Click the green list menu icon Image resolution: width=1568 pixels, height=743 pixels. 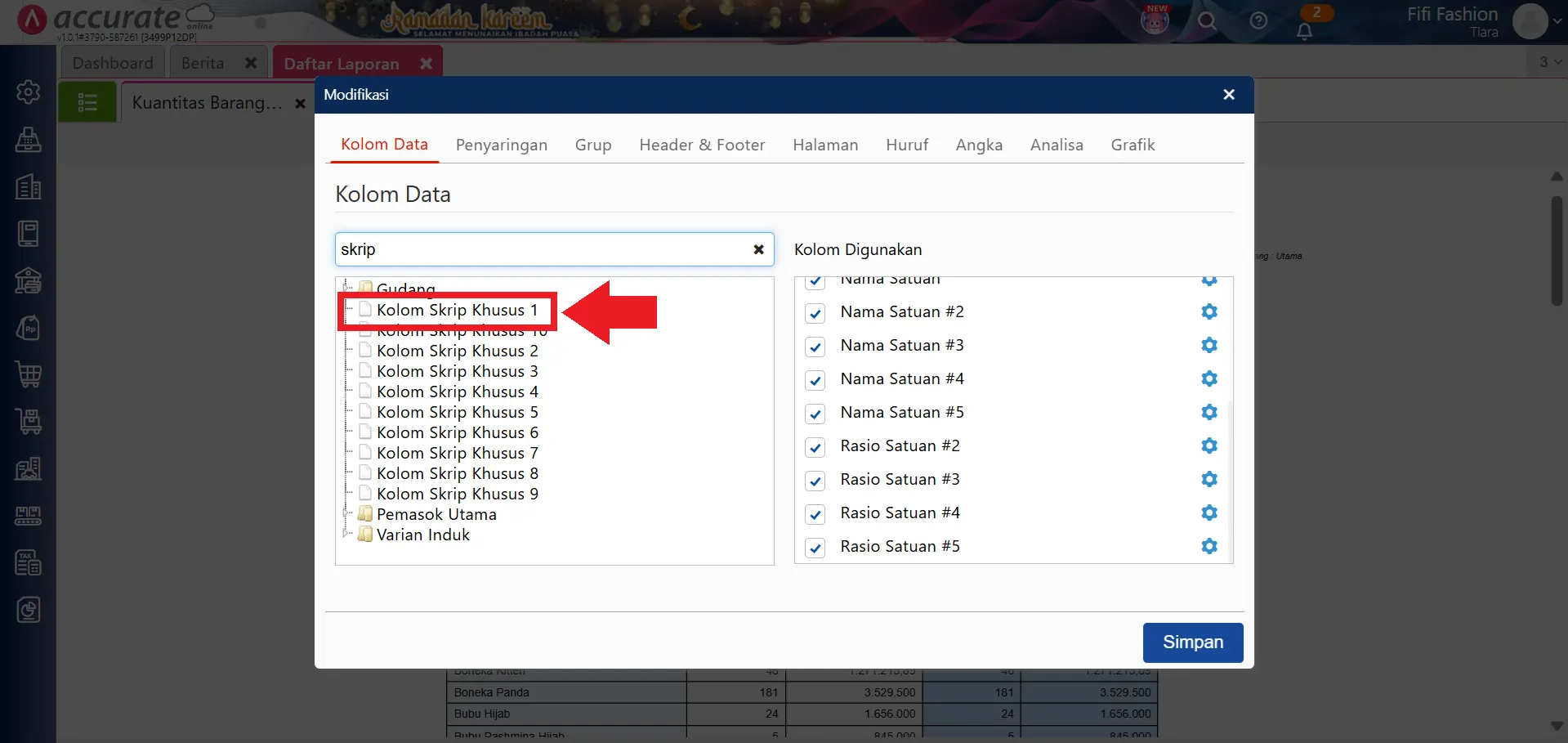pos(87,102)
